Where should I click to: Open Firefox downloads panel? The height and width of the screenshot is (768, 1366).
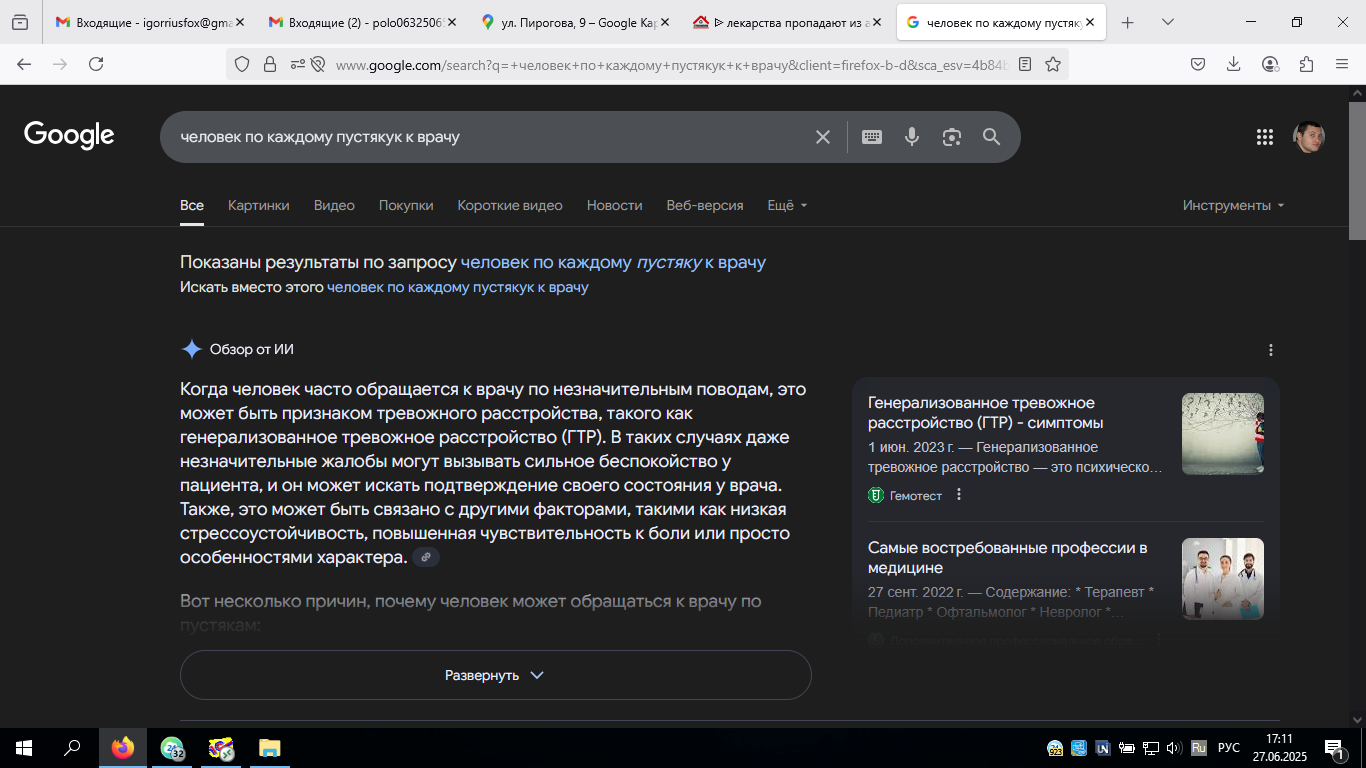click(x=1234, y=64)
